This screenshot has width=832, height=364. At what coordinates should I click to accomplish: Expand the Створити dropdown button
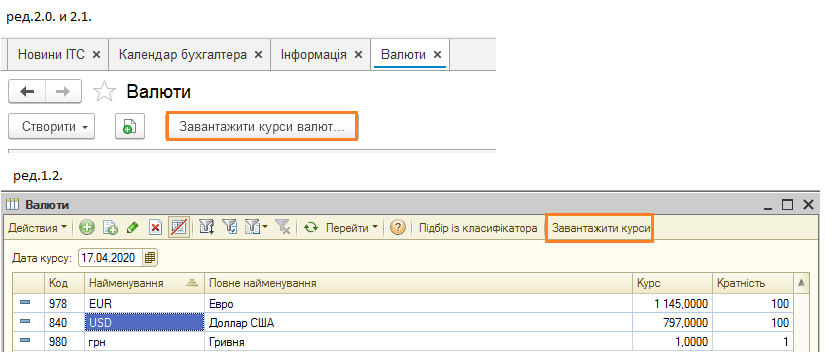[x=52, y=127]
